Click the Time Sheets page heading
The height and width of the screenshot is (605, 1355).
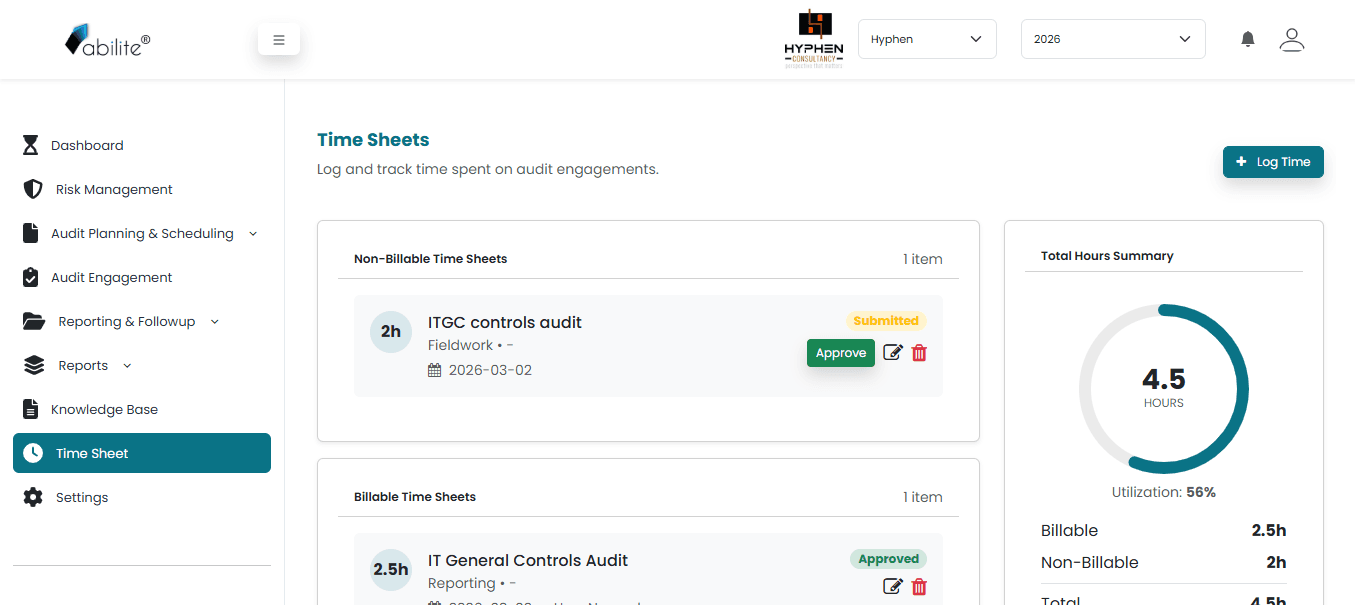[x=373, y=140]
